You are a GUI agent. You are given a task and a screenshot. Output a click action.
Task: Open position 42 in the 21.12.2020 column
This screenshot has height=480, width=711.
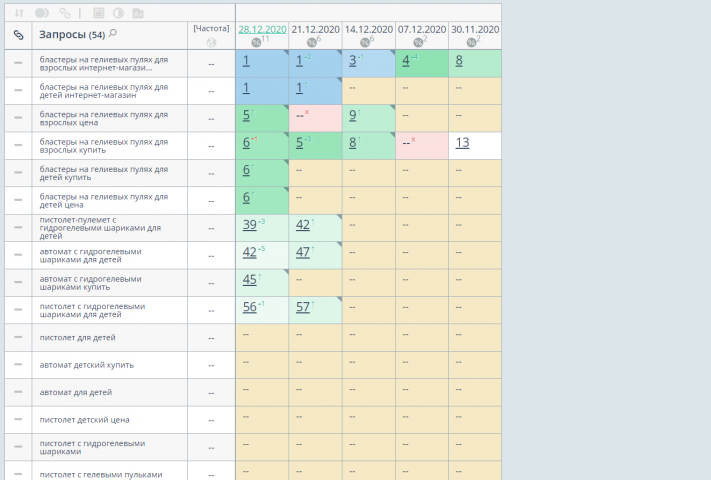pos(302,225)
